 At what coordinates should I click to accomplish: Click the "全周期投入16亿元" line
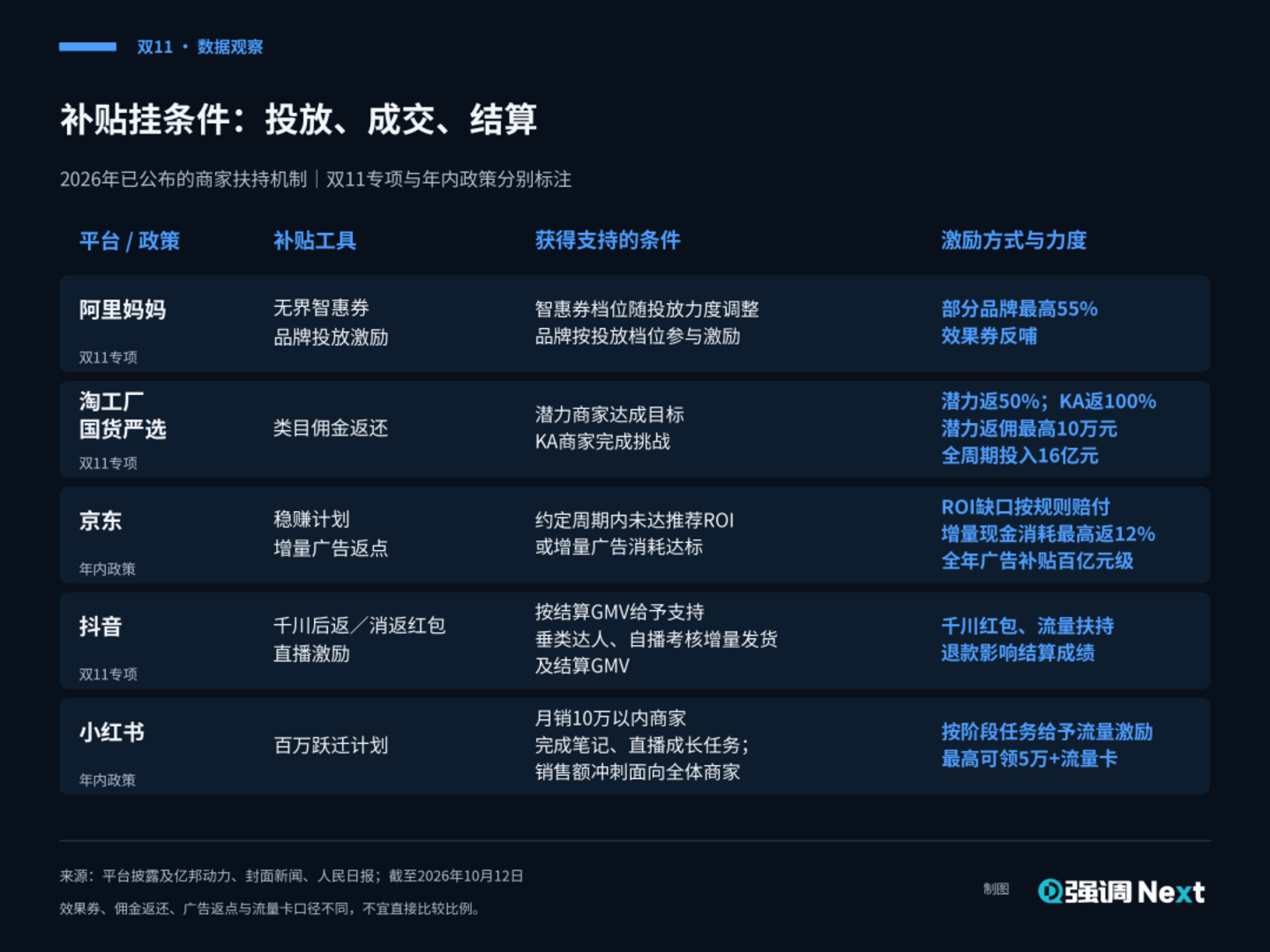point(1020,455)
